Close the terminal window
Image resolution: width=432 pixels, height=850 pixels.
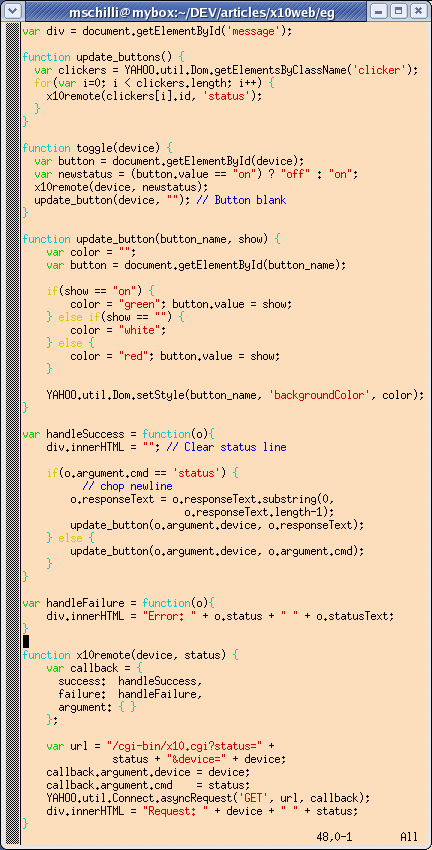[x=417, y=11]
